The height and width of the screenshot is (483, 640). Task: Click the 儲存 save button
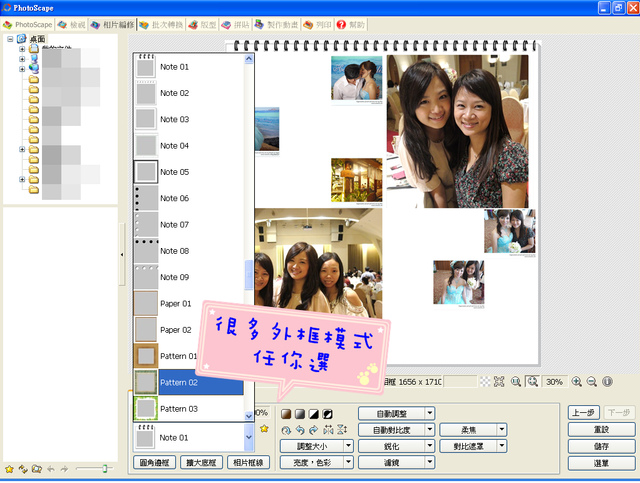point(601,446)
